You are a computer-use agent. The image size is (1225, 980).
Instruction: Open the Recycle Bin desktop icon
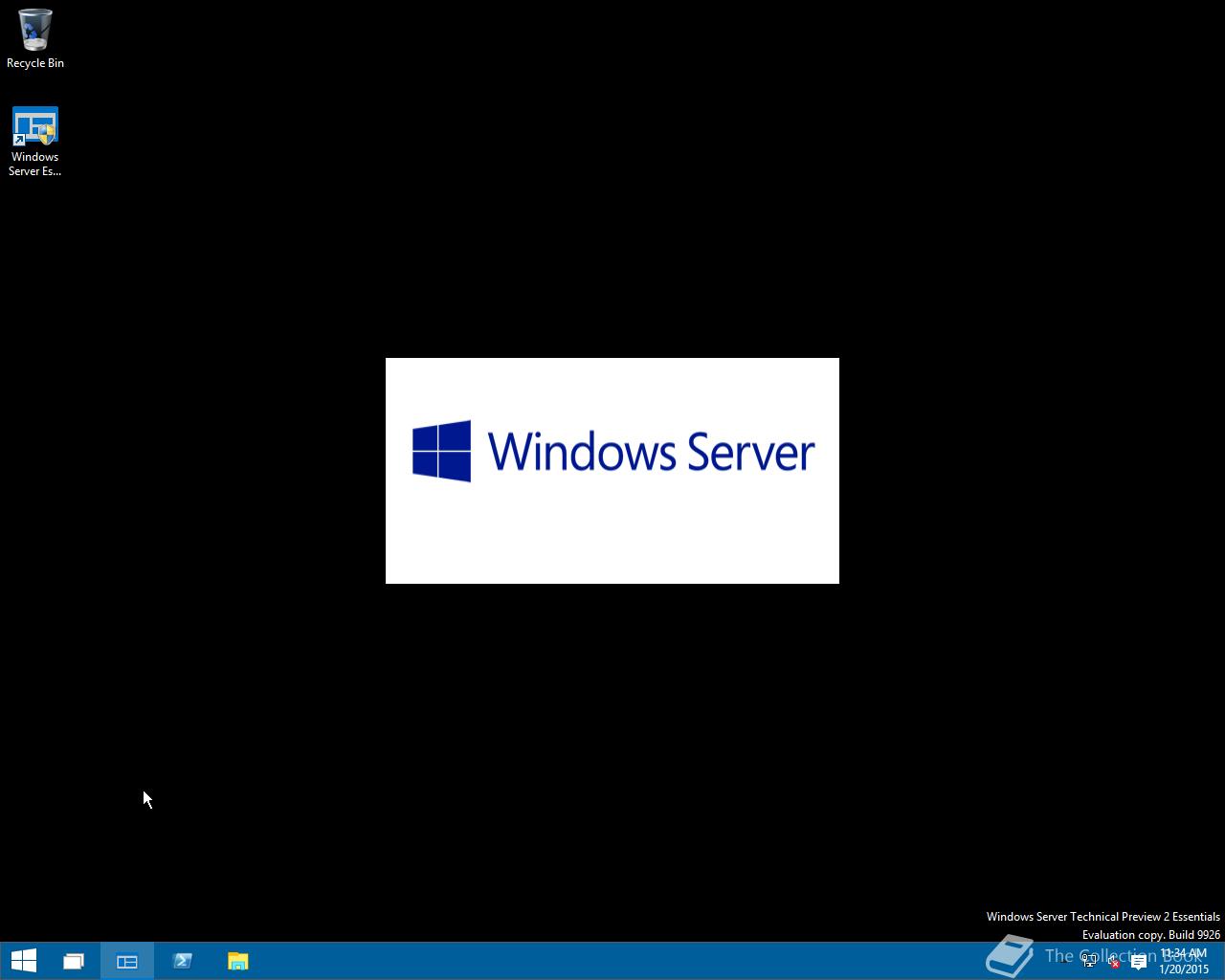pyautogui.click(x=35, y=39)
